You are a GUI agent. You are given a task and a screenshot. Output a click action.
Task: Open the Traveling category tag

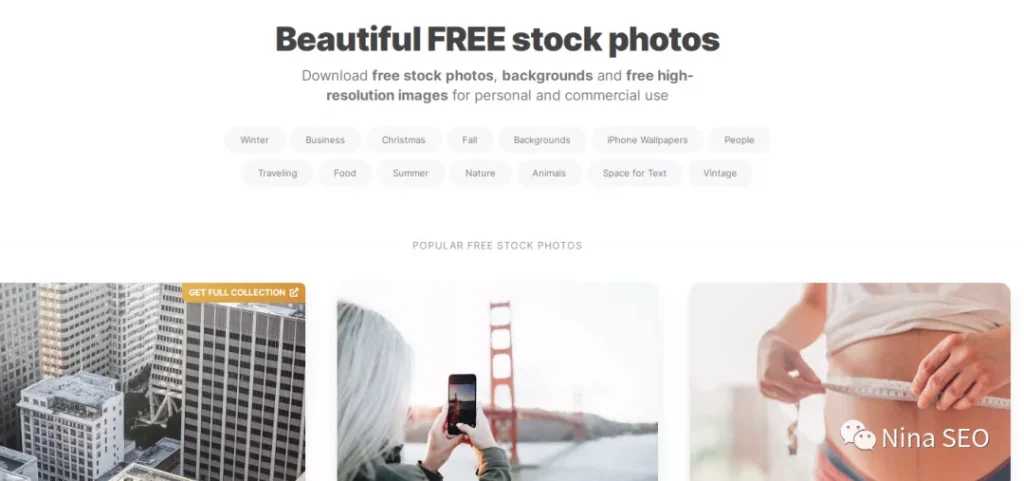tap(278, 173)
